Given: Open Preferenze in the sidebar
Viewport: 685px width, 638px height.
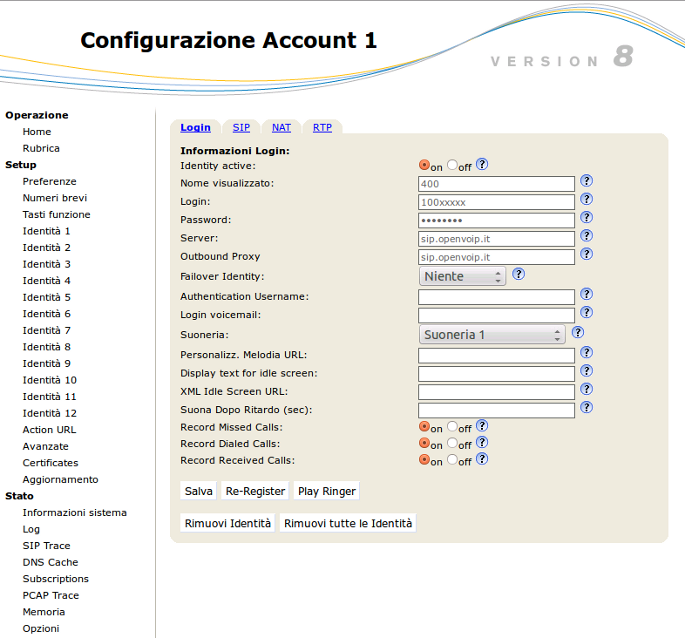Looking at the screenshot, I should pos(49,181).
